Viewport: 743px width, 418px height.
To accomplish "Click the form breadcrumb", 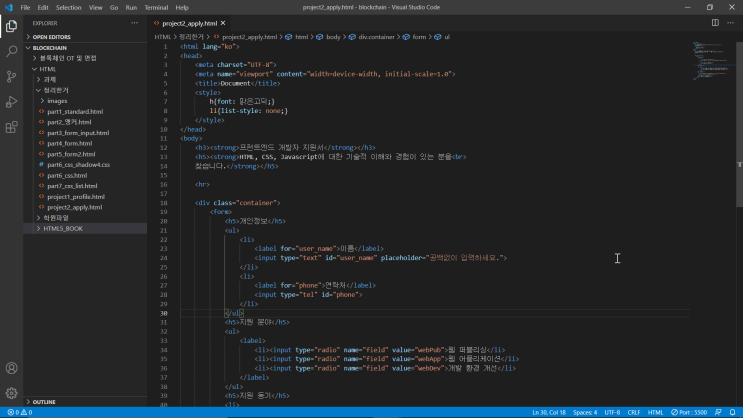I will point(419,37).
